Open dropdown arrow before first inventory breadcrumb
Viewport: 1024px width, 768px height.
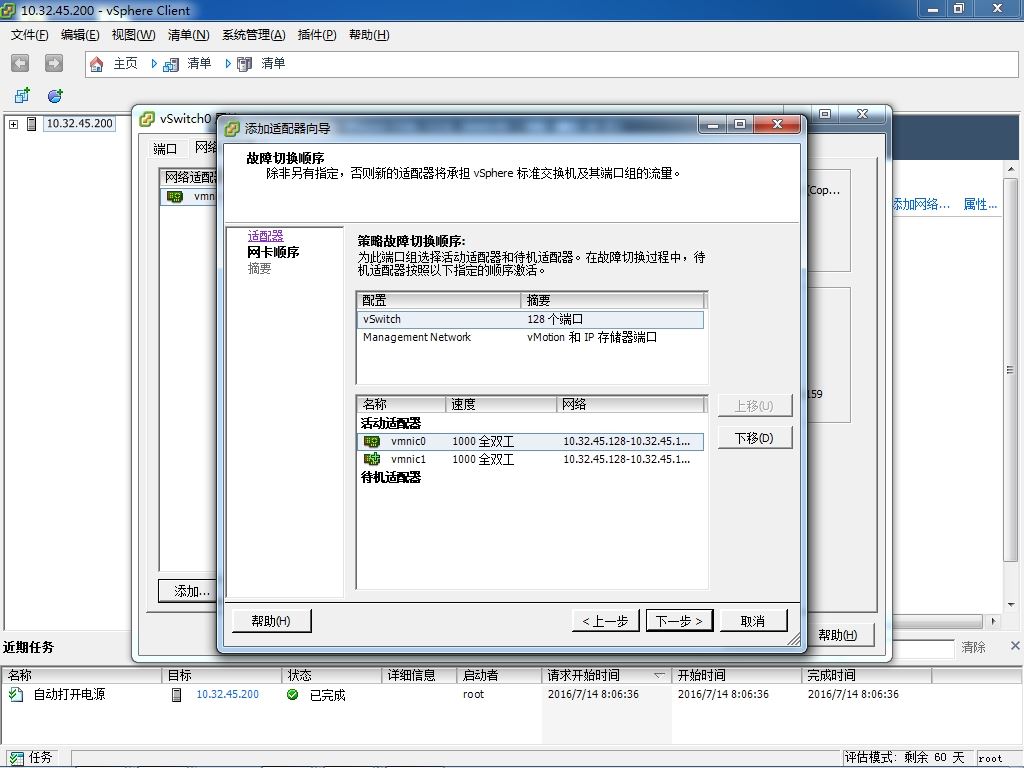pyautogui.click(x=154, y=63)
